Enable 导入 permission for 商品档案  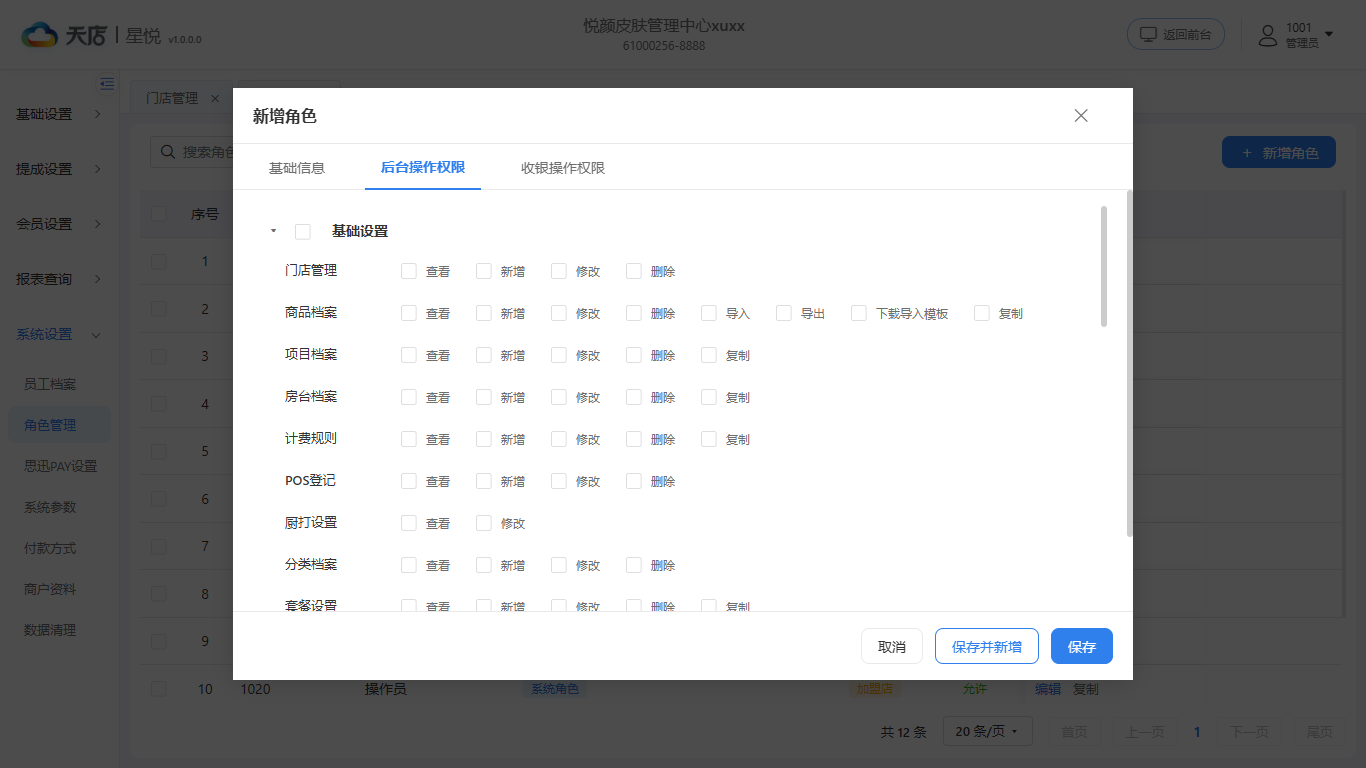point(709,313)
